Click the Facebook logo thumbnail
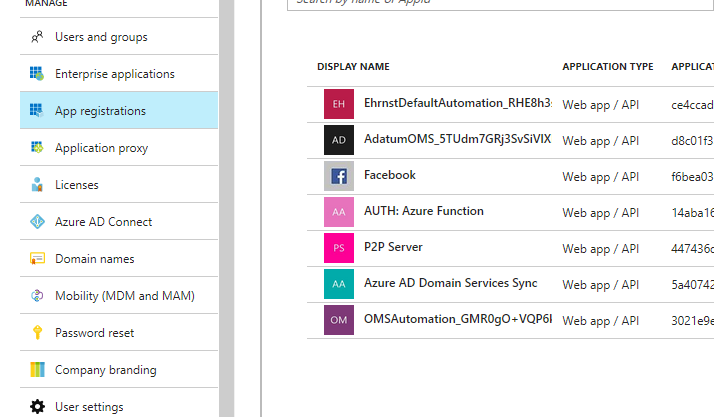The width and height of the screenshot is (714, 417). [x=339, y=176]
